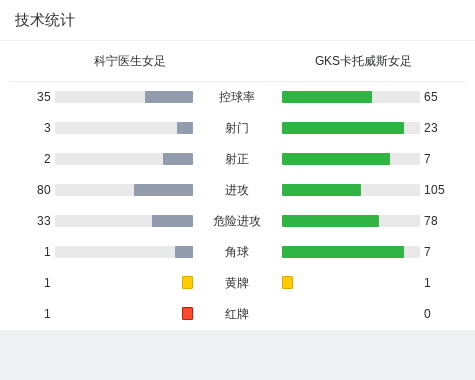The image size is (475, 380).
Task: Click the green 射正 bar on right
Action: tap(336, 159)
